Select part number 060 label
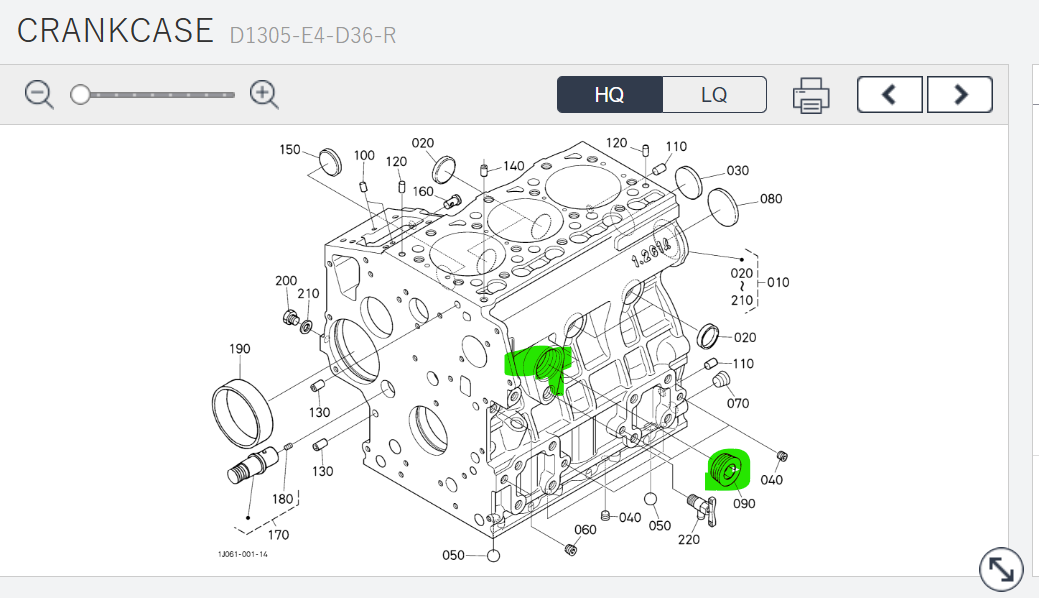Screen dimensions: 1039x598 tap(585, 530)
